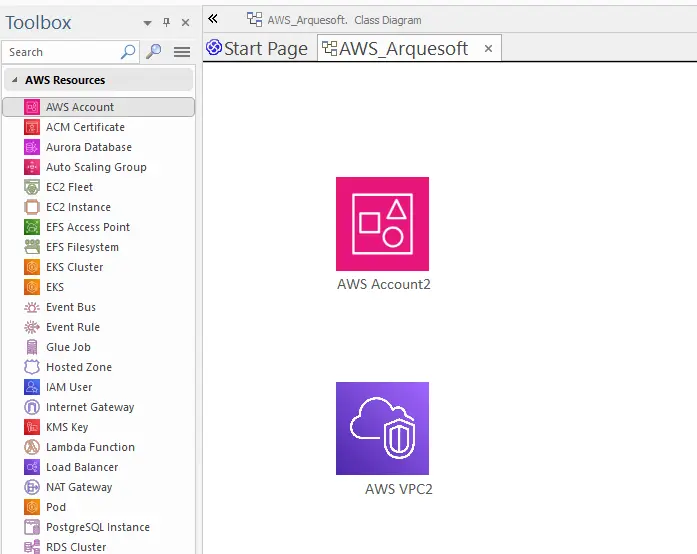
Task: Select the EC2 Instance icon
Action: click(32, 207)
